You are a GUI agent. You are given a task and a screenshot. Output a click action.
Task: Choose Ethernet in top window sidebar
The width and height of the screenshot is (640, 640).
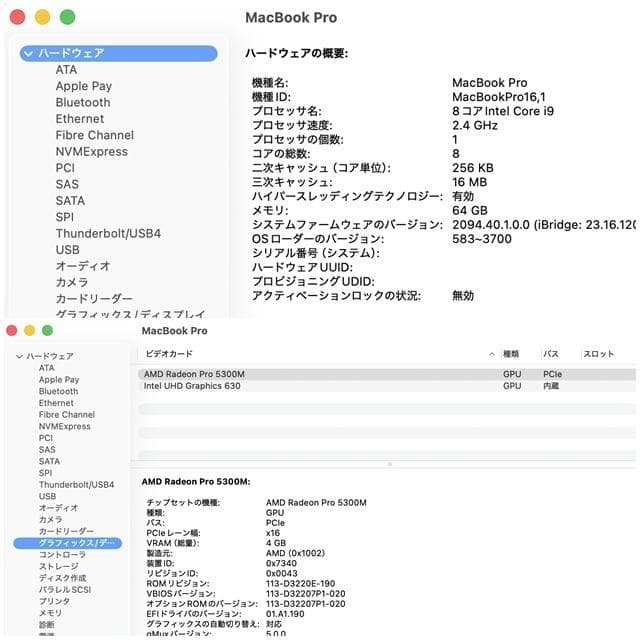80,119
